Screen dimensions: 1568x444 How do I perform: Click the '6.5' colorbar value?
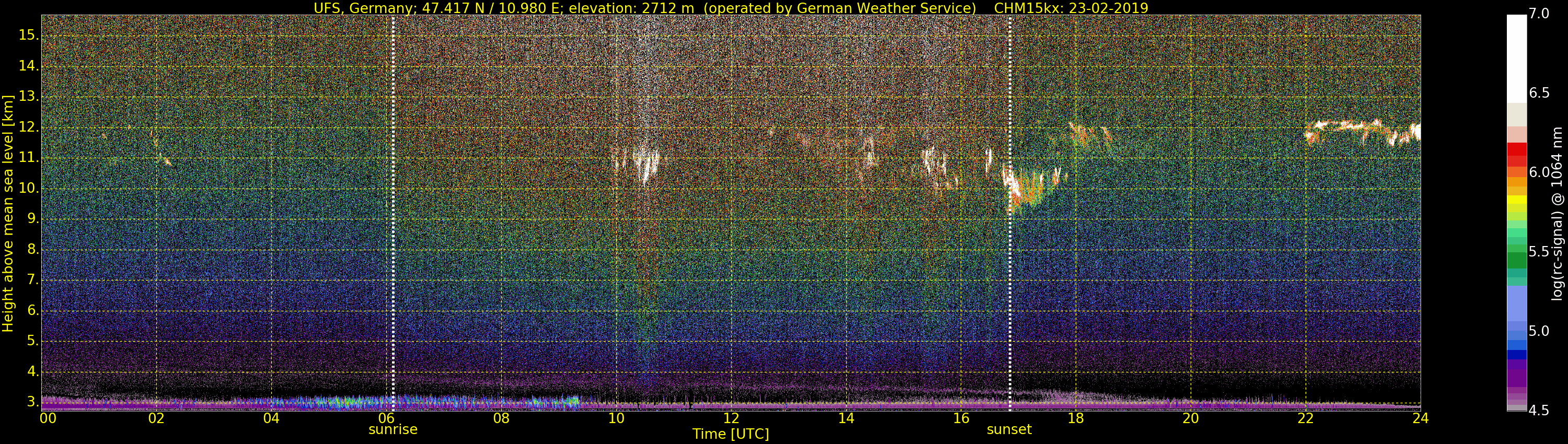pos(1539,93)
